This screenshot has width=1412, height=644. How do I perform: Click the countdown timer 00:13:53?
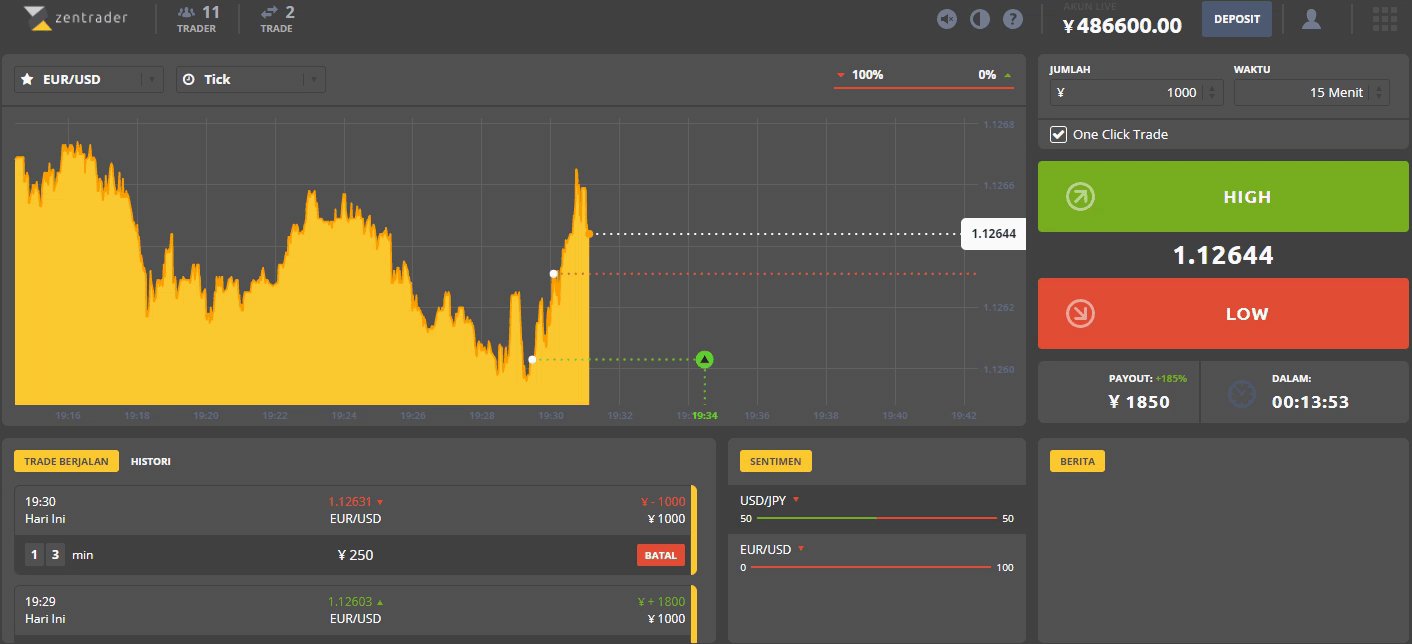pyautogui.click(x=1310, y=402)
